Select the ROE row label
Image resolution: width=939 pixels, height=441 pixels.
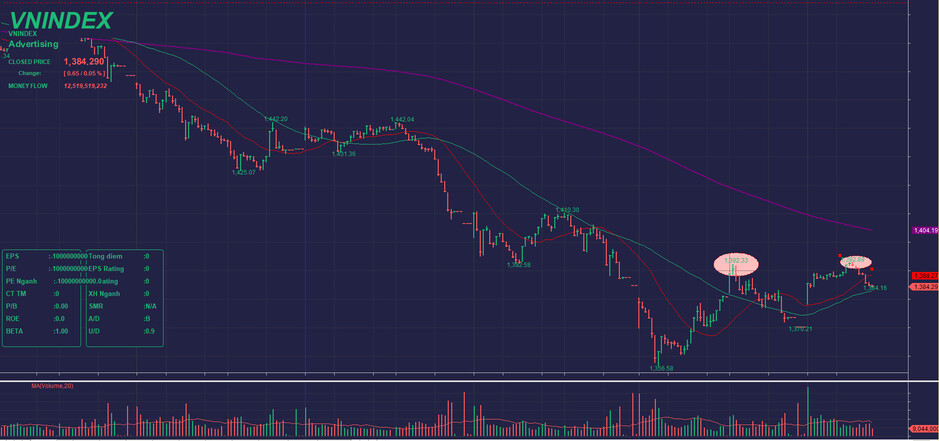(x=13, y=319)
